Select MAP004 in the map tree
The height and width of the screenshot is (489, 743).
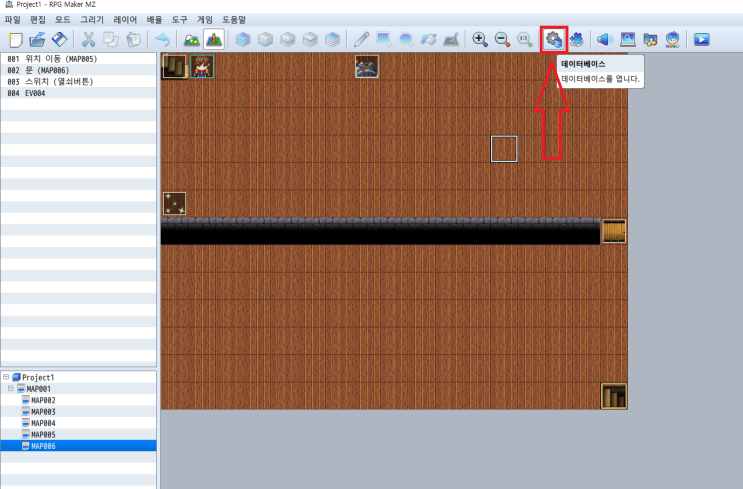click(43, 423)
